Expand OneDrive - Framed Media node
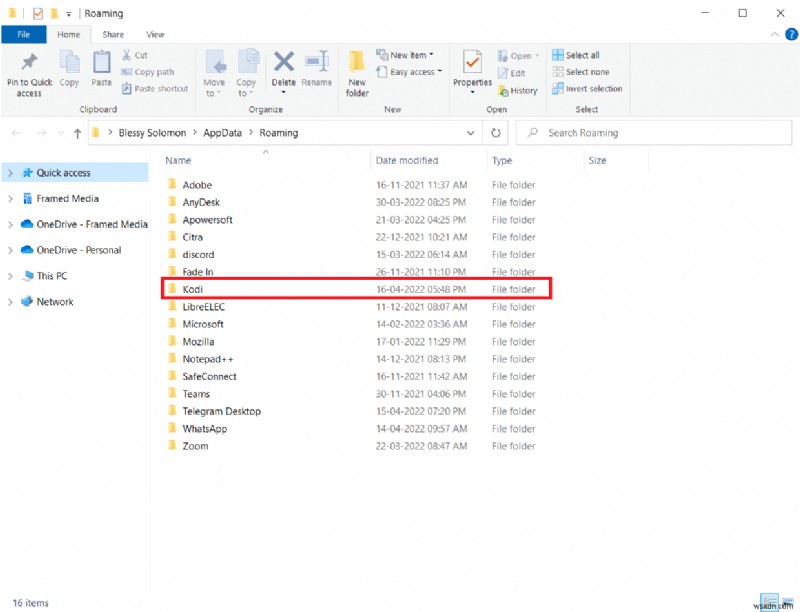800x612 pixels. pos(10,224)
